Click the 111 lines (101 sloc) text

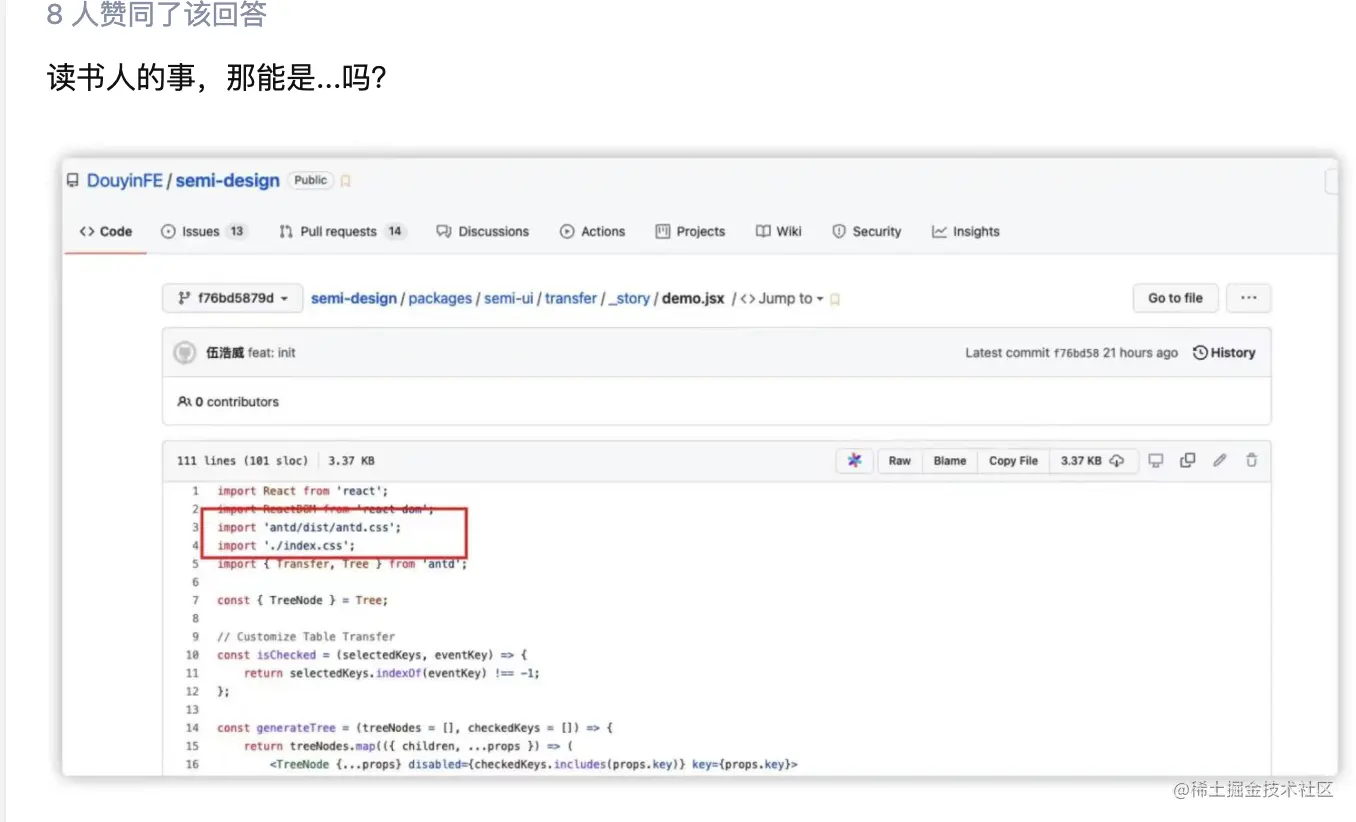tap(243, 461)
